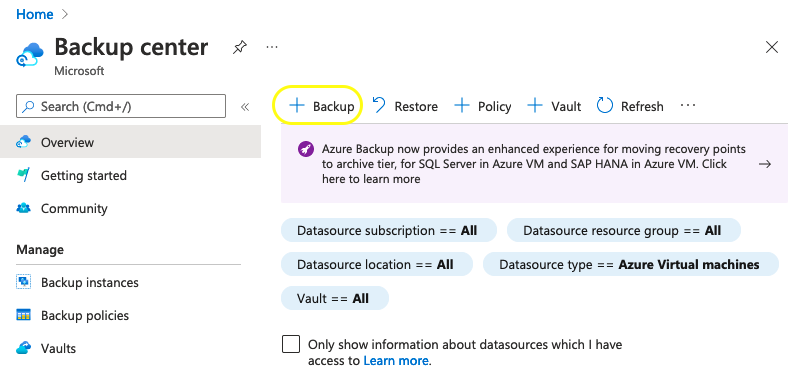Open toolbar overflow ellipsis after Refresh
Screen dimensions: 796x381
tap(688, 106)
